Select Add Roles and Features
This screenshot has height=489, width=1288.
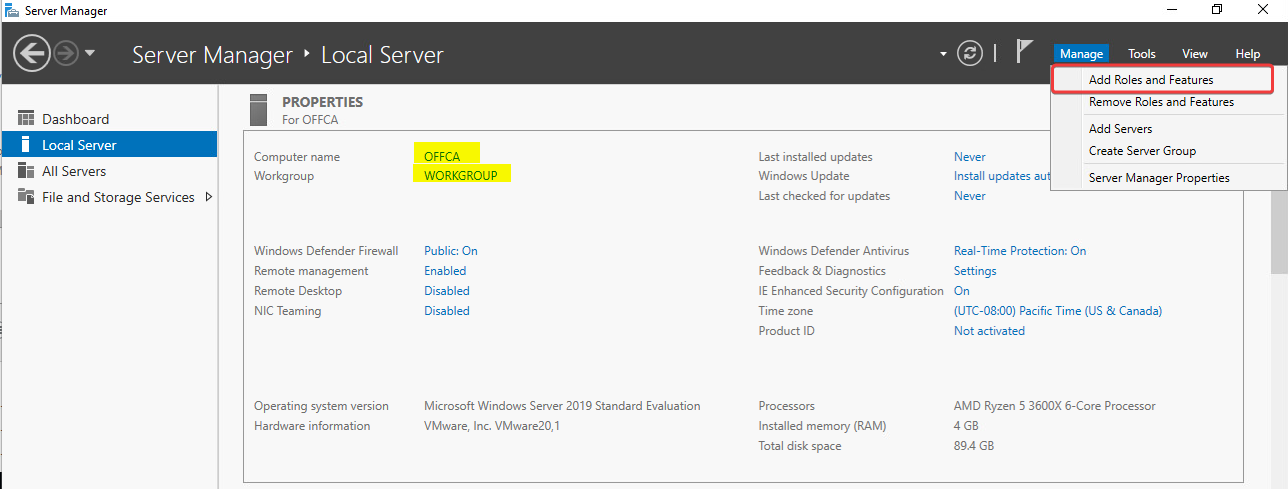(1150, 79)
